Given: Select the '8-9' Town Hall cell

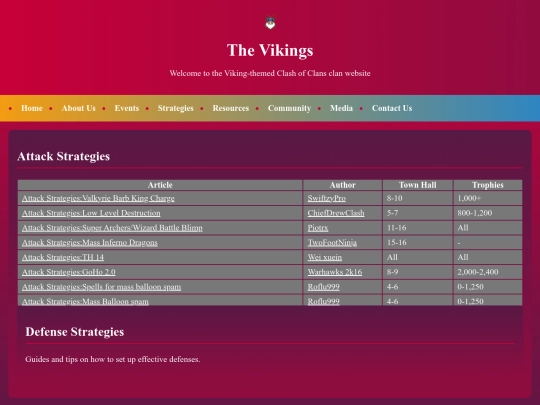Looking at the screenshot, I should click(418, 272).
